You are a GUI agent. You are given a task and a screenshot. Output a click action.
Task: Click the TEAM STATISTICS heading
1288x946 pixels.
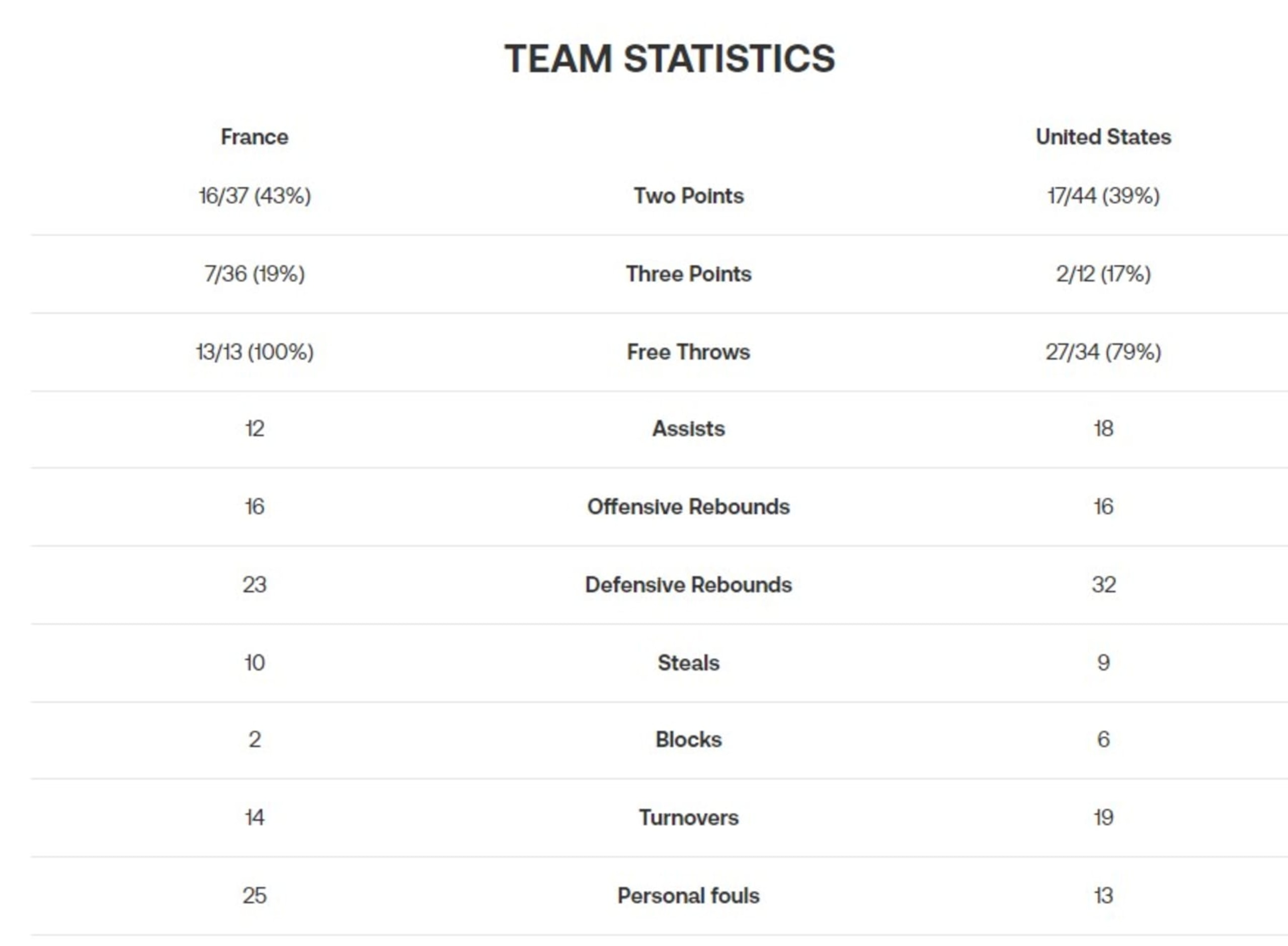point(669,59)
